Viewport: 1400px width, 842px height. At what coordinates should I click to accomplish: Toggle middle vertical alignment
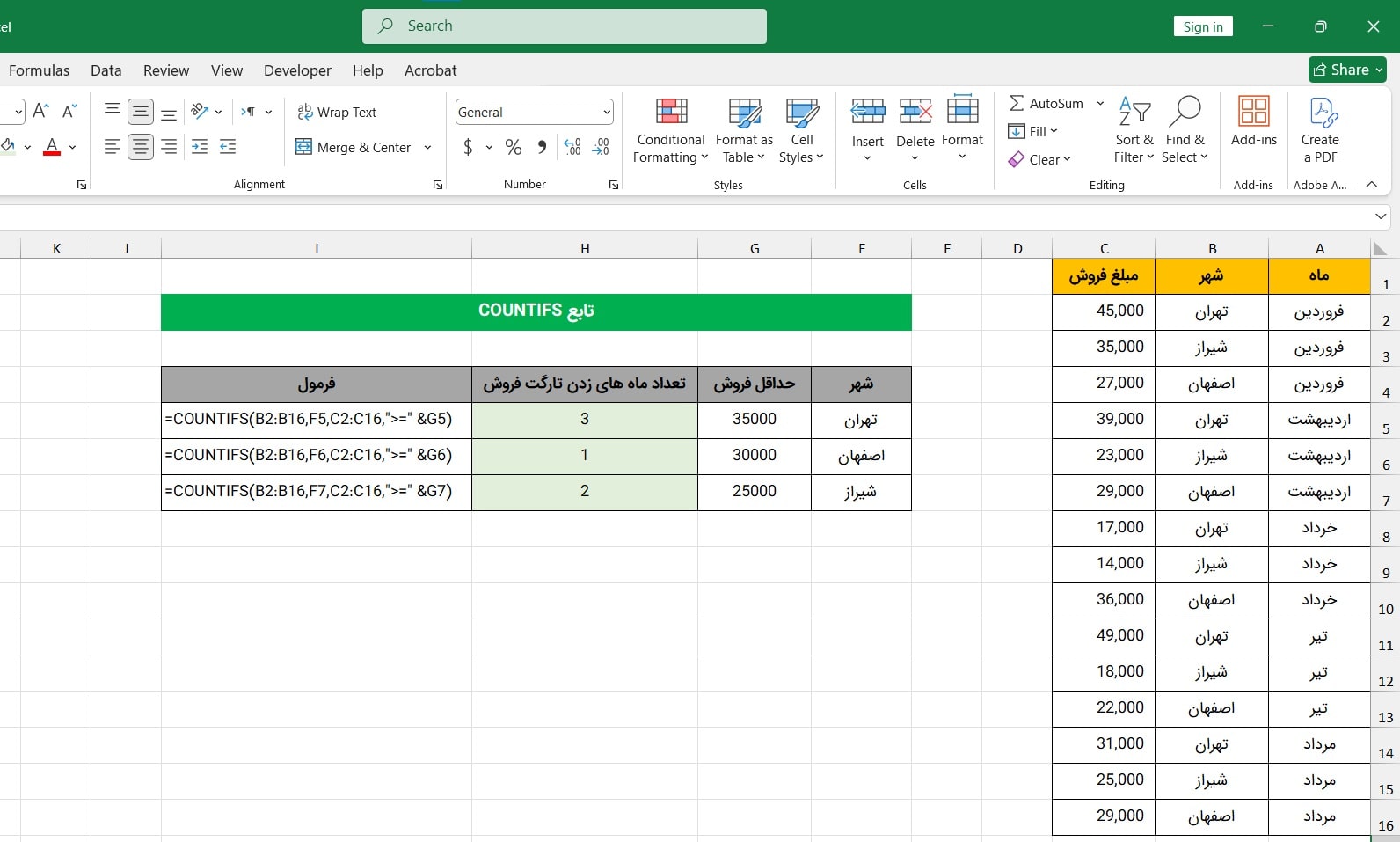click(x=141, y=112)
